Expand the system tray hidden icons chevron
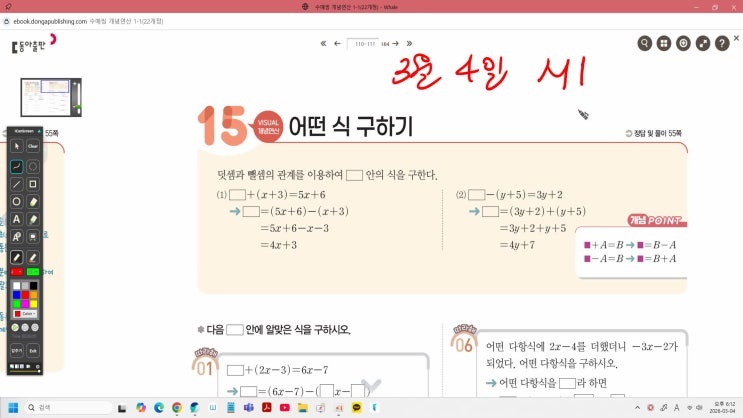Image resolution: width=743 pixels, height=418 pixels. [636, 408]
